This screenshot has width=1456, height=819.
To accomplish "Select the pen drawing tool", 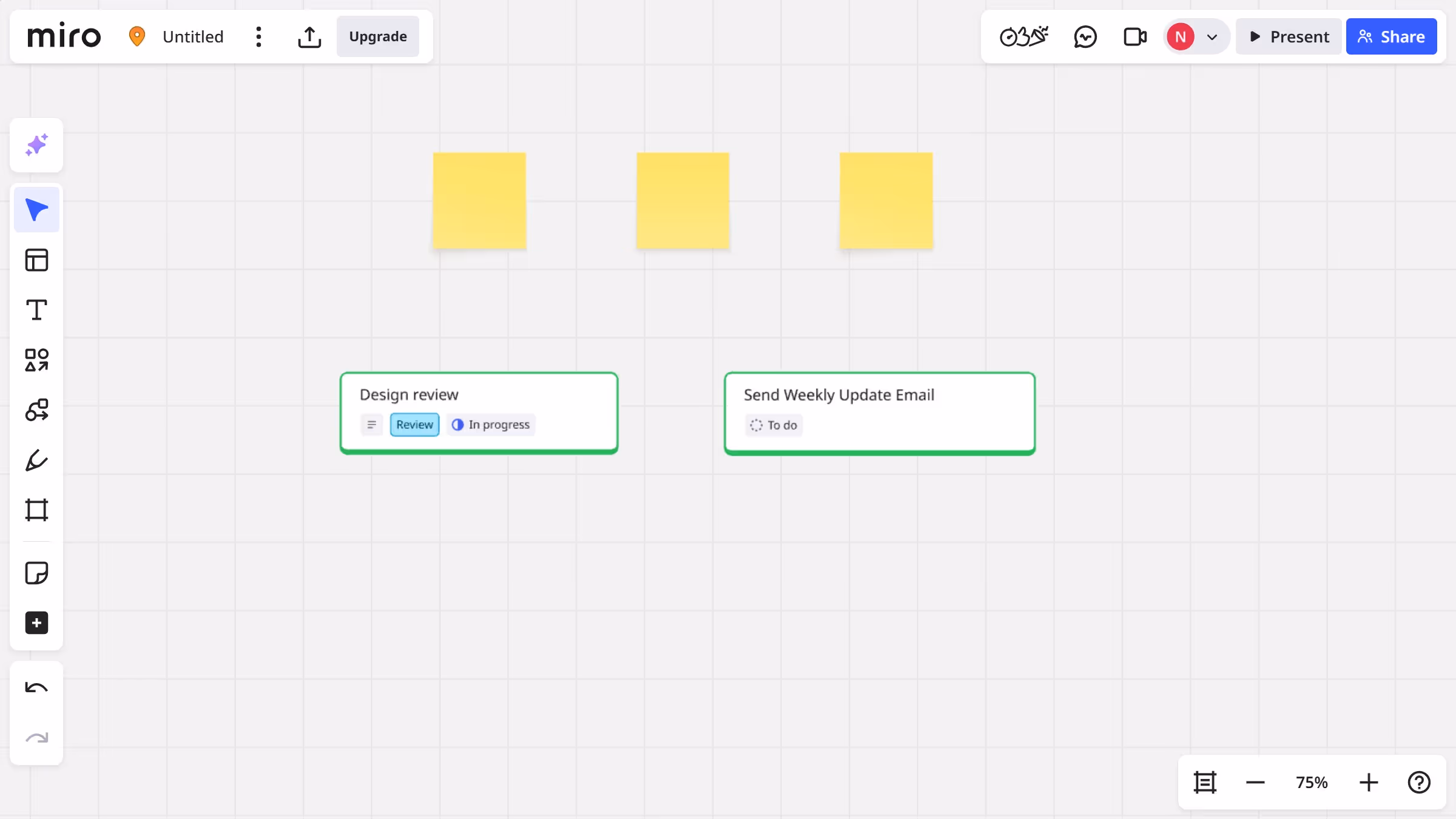I will 36,460.
